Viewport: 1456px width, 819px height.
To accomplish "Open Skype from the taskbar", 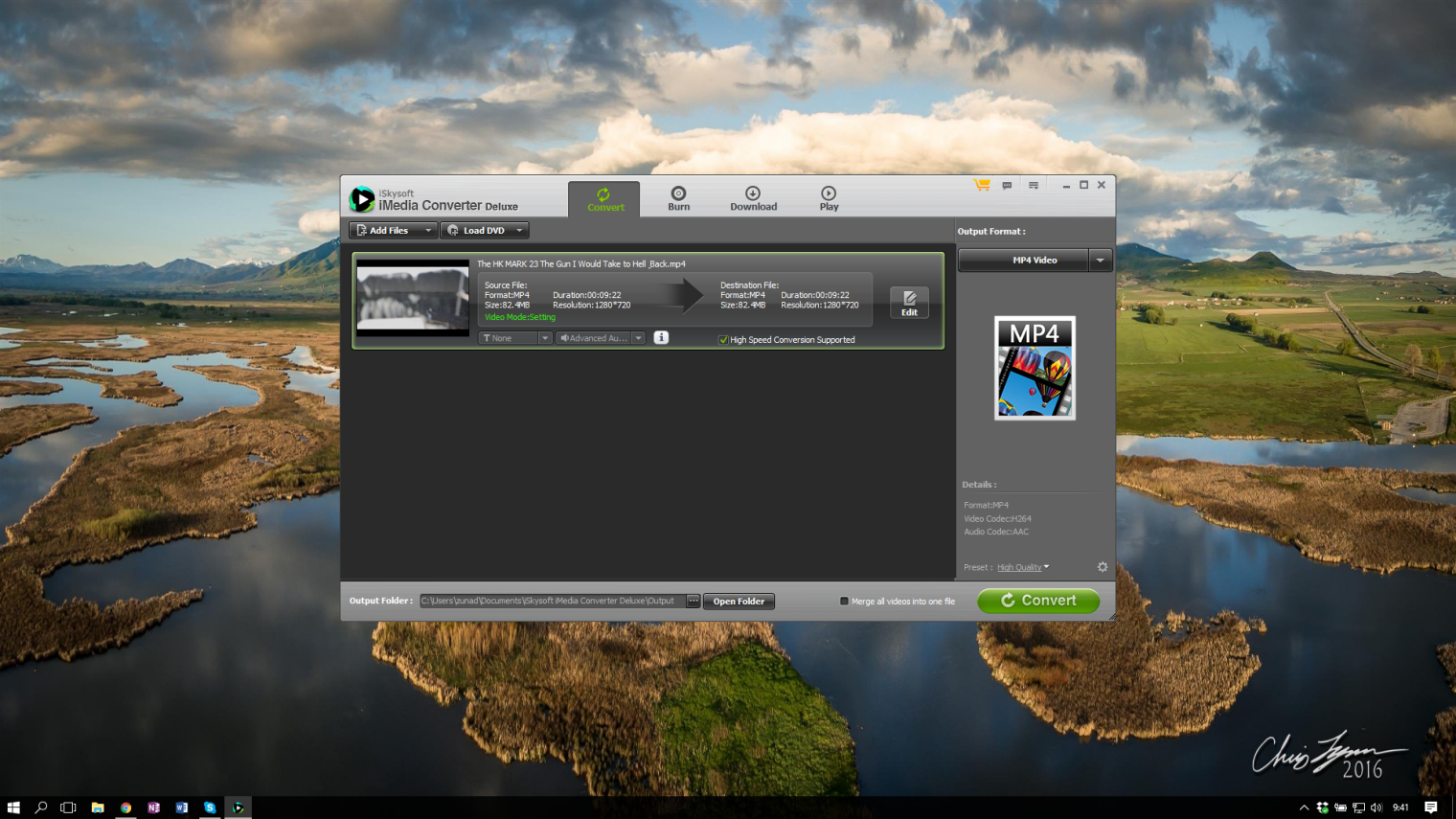I will coord(210,808).
